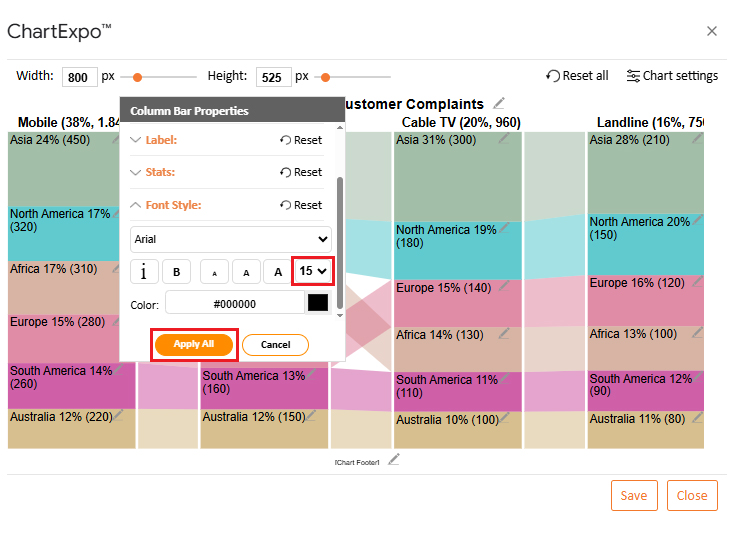
Task: Select the largest font size A button
Action: coord(278,271)
